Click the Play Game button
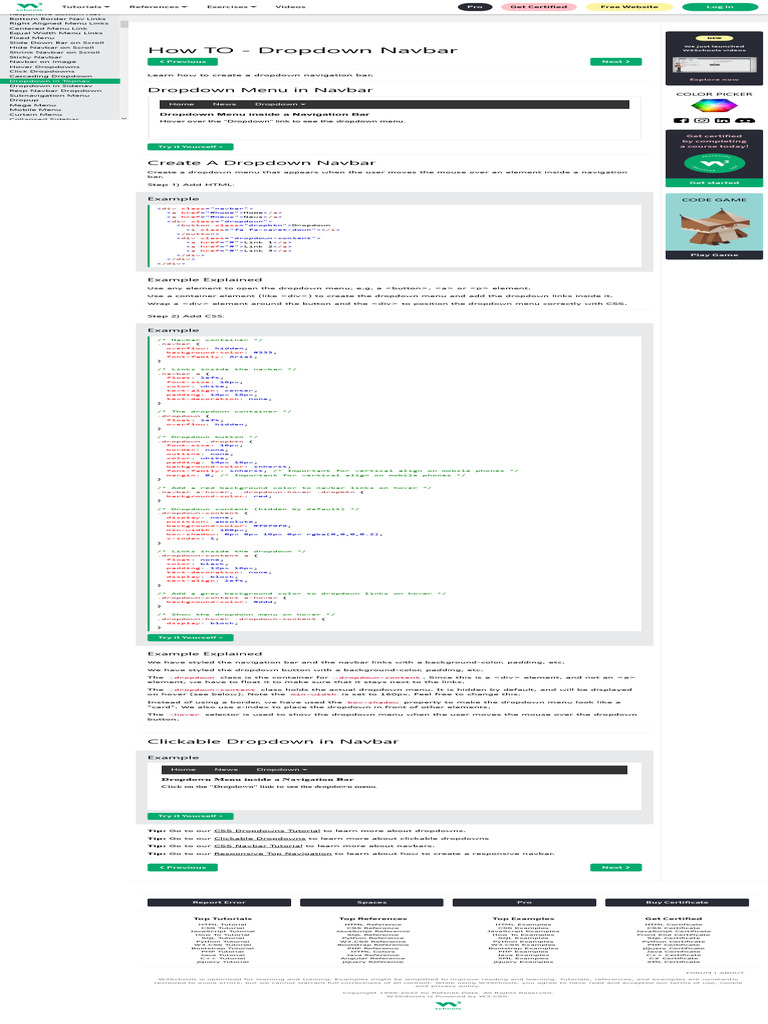The height and width of the screenshot is (1024, 768). (714, 255)
